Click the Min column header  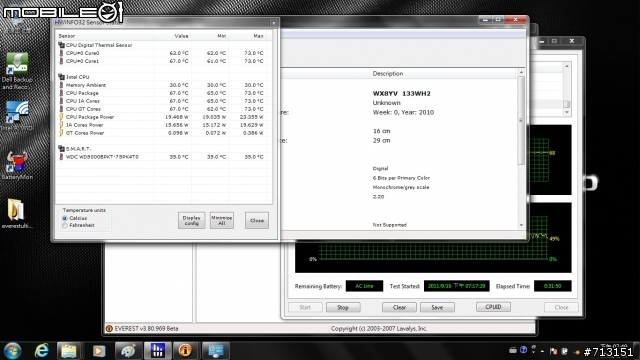(209, 36)
